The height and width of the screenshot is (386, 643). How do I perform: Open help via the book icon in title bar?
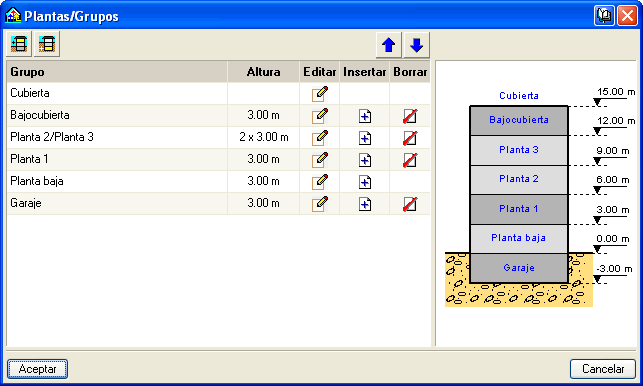(x=604, y=16)
